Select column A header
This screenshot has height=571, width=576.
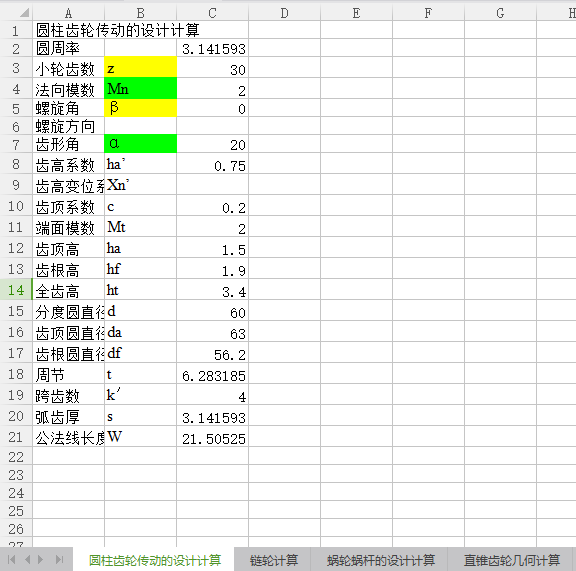[68, 13]
